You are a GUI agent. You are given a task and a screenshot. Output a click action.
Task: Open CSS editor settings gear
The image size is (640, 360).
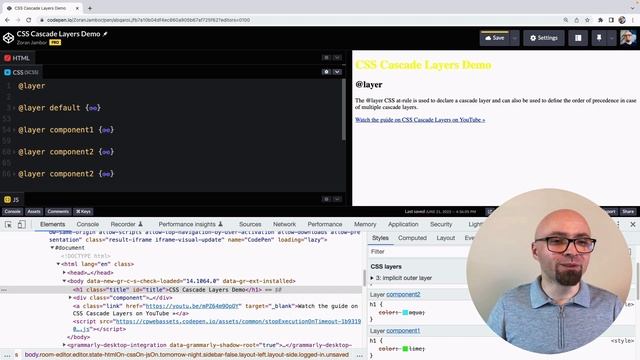point(326,72)
